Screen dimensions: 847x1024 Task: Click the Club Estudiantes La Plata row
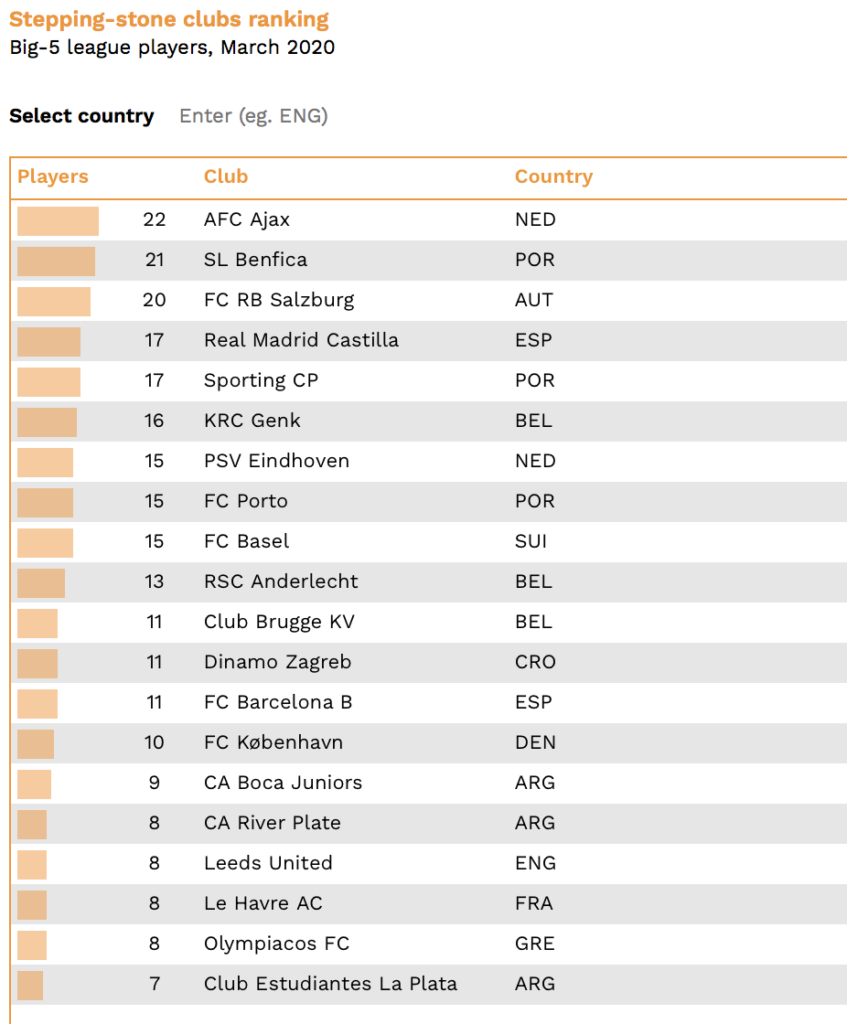[x=429, y=985]
